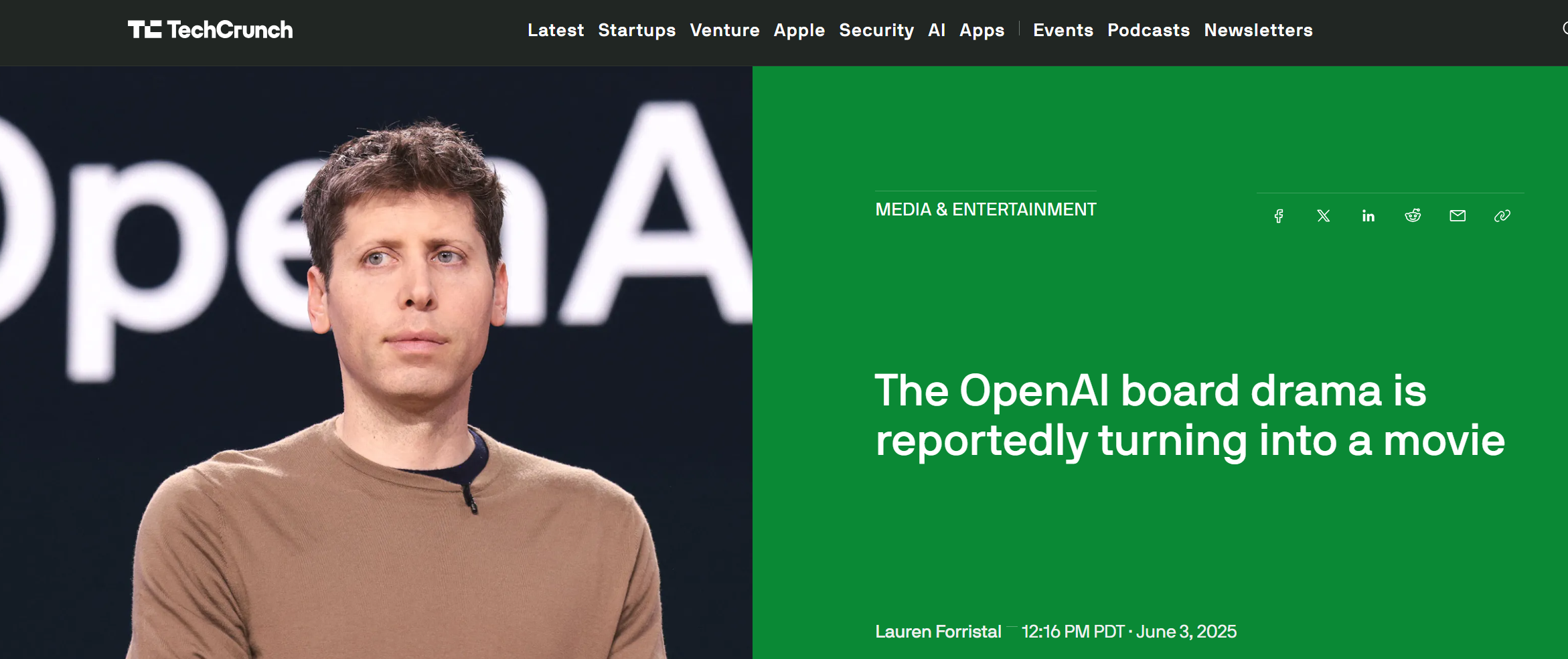This screenshot has width=1568, height=659.
Task: Go to Events page
Action: point(1063,30)
